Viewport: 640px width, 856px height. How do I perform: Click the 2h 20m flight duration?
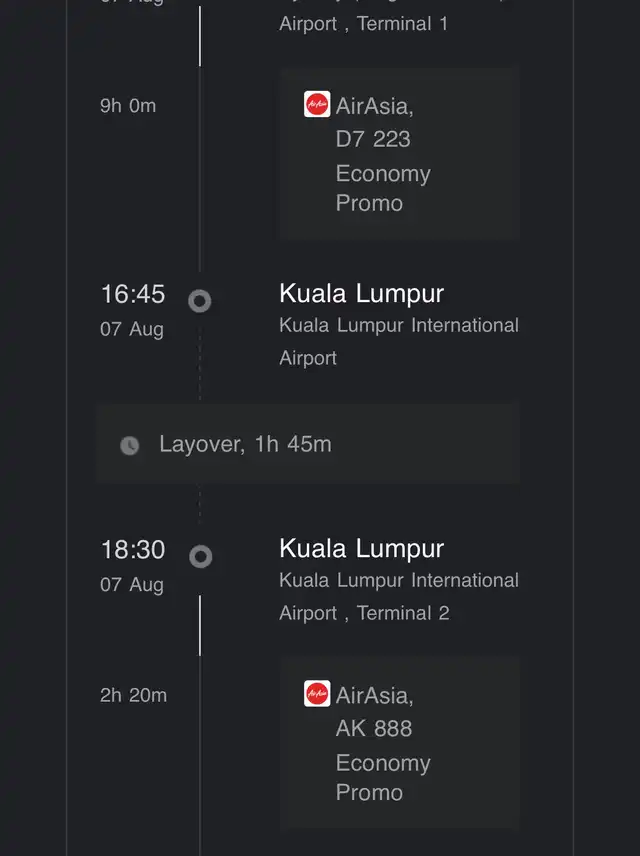[x=133, y=695]
